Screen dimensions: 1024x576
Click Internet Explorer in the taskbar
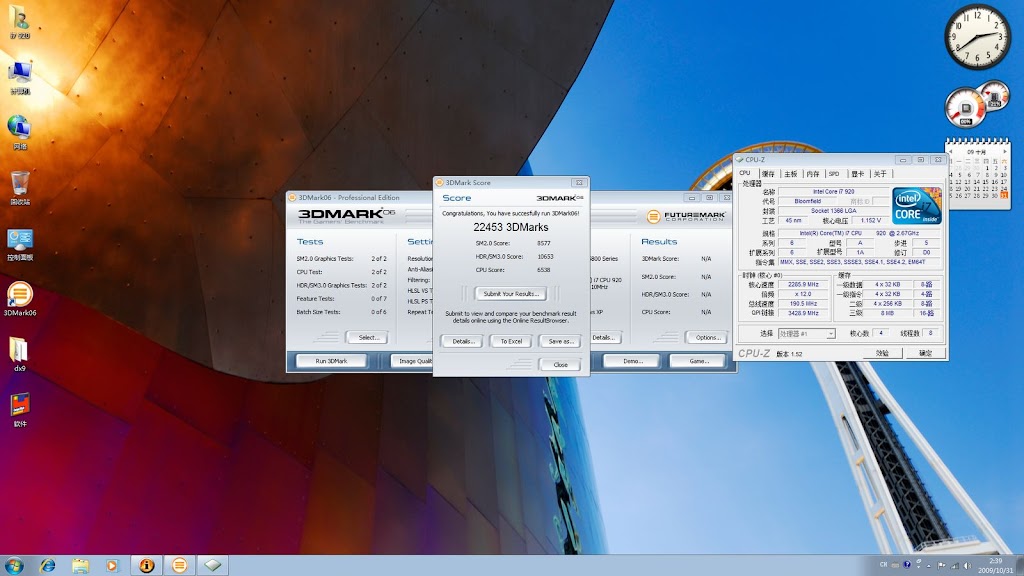point(47,565)
